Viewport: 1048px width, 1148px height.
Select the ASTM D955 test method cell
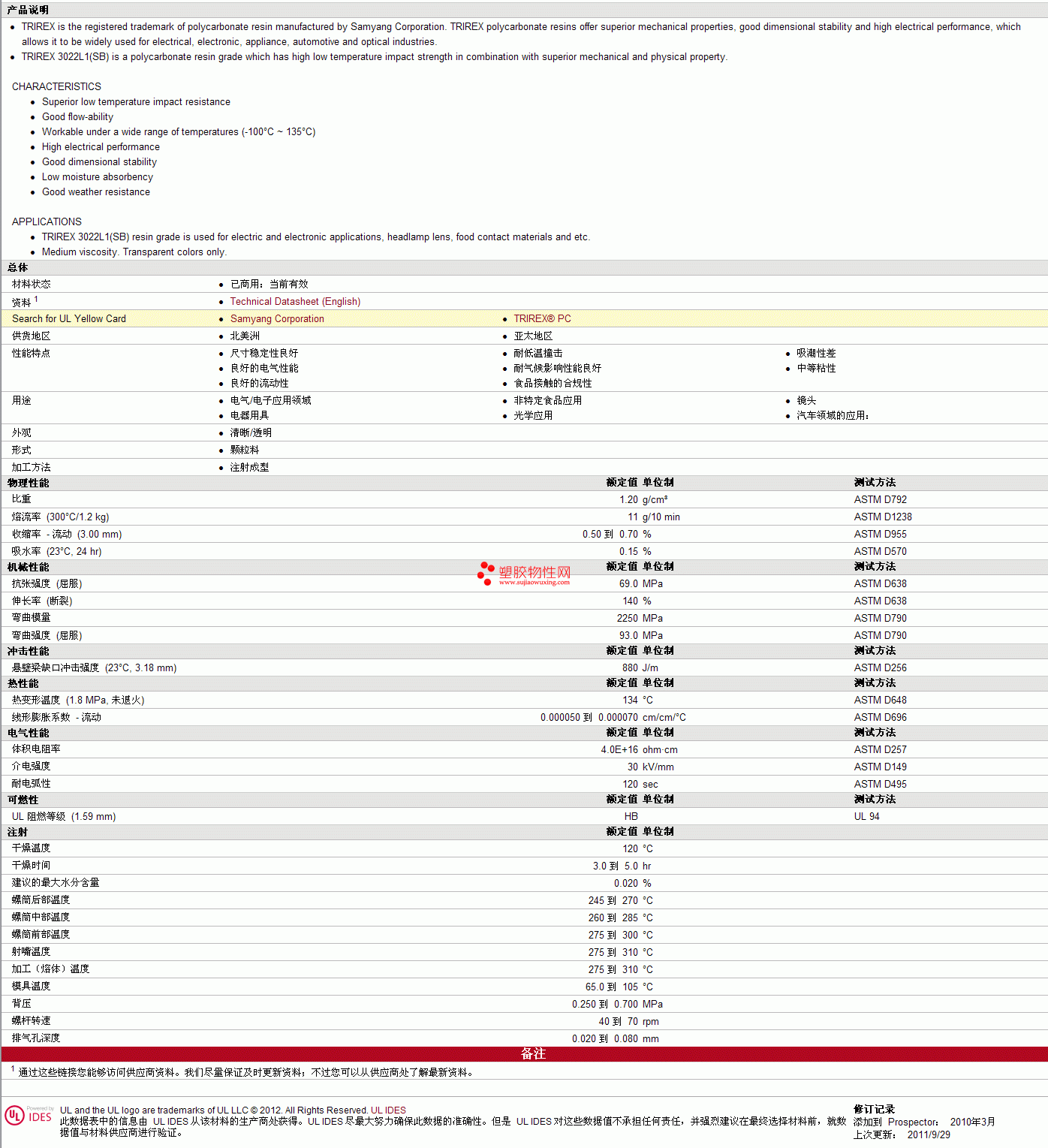pos(880,534)
